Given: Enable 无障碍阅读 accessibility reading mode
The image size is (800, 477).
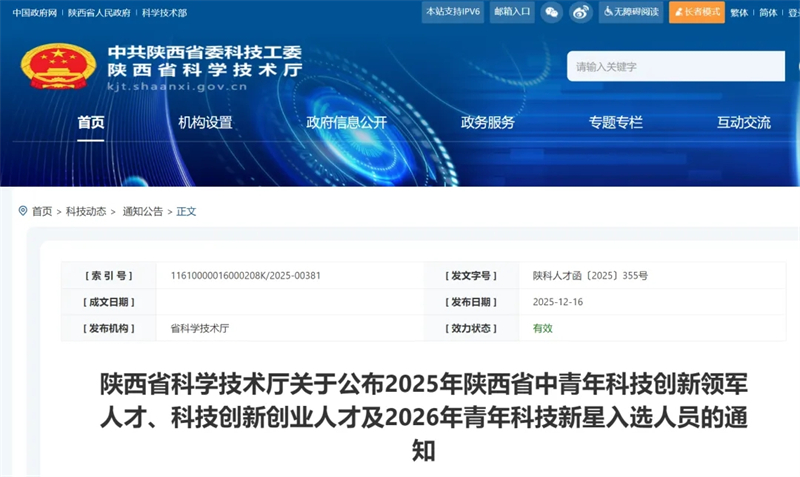Looking at the screenshot, I should [x=631, y=12].
